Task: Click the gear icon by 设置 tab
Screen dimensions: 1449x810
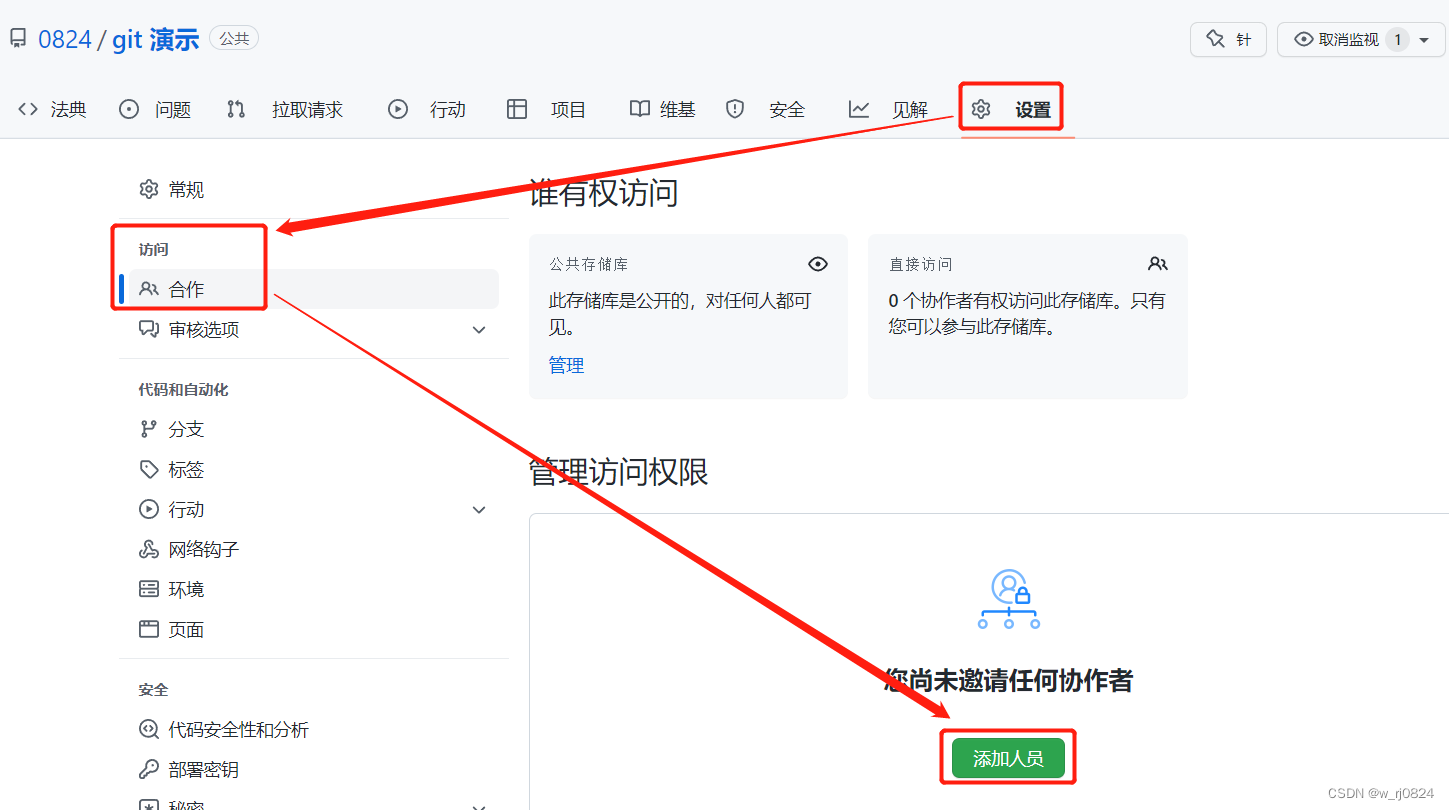Action: coord(981,109)
